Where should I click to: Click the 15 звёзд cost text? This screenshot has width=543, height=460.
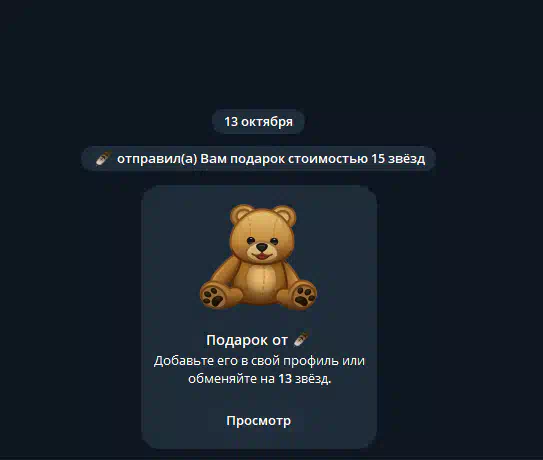[x=398, y=159]
